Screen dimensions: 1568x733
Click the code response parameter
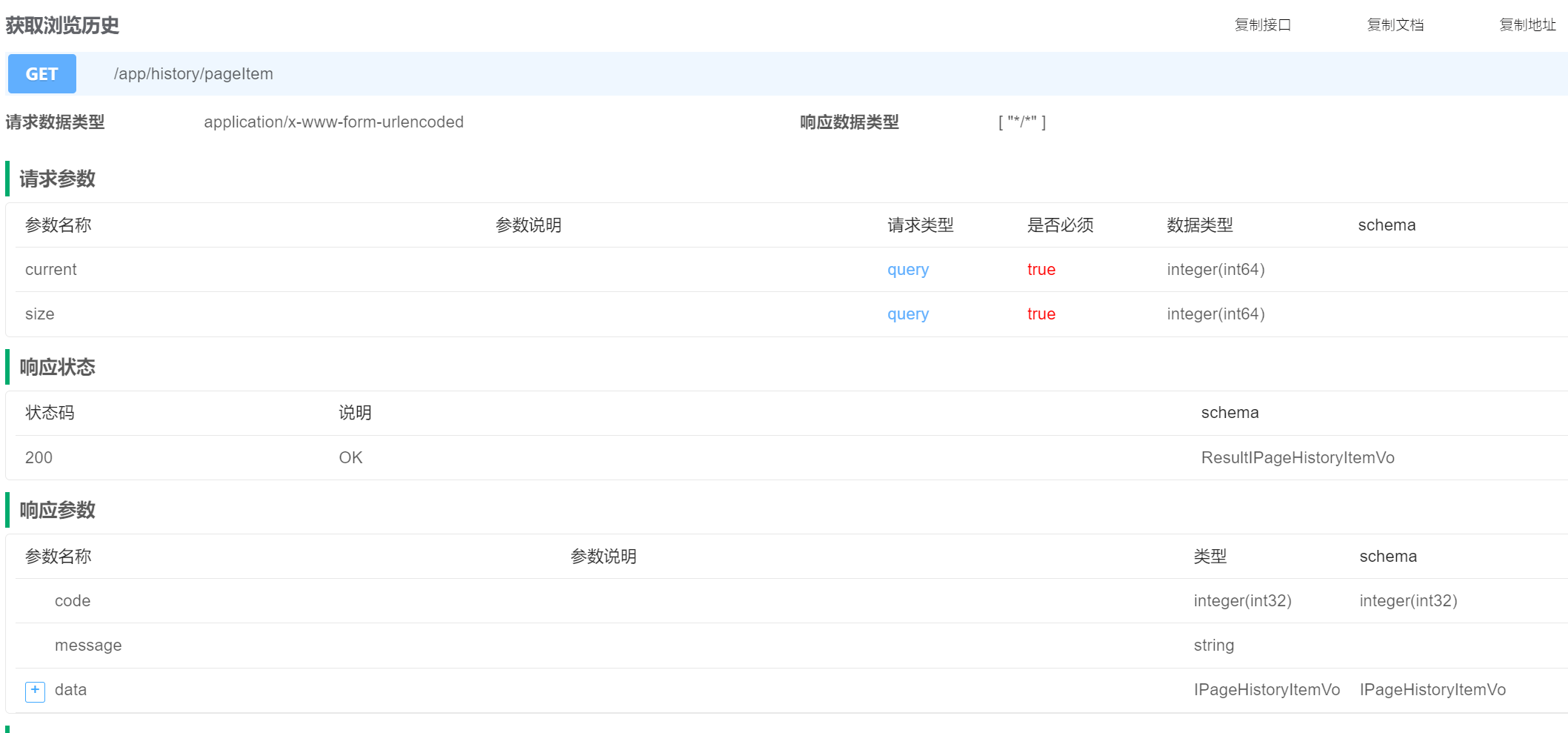72,600
